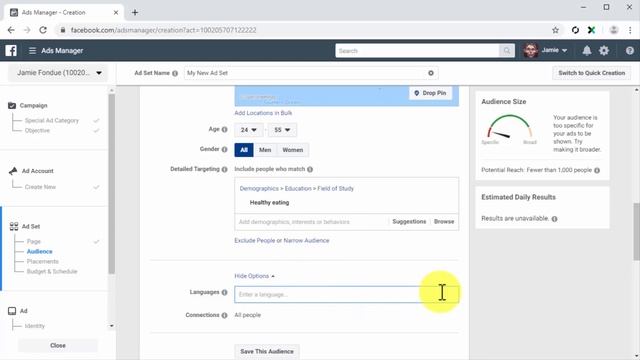640x360 pixels.
Task: Focus the add demographics, interests field
Action: click(311, 222)
